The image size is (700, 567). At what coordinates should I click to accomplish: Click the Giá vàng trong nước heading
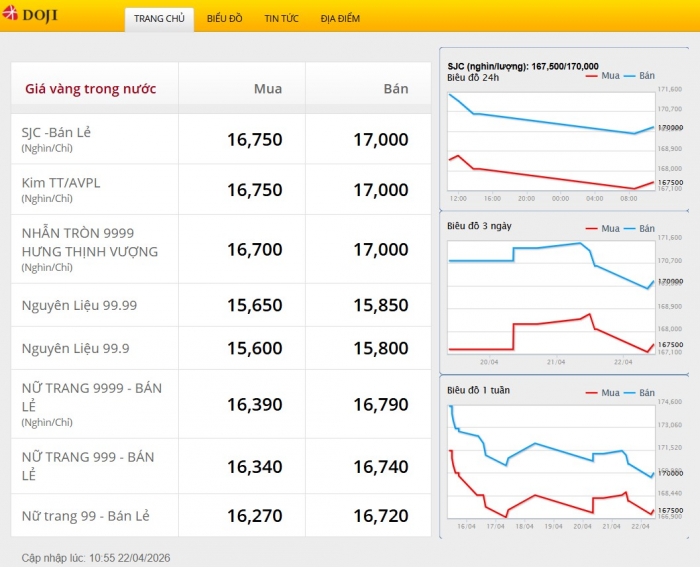click(90, 89)
